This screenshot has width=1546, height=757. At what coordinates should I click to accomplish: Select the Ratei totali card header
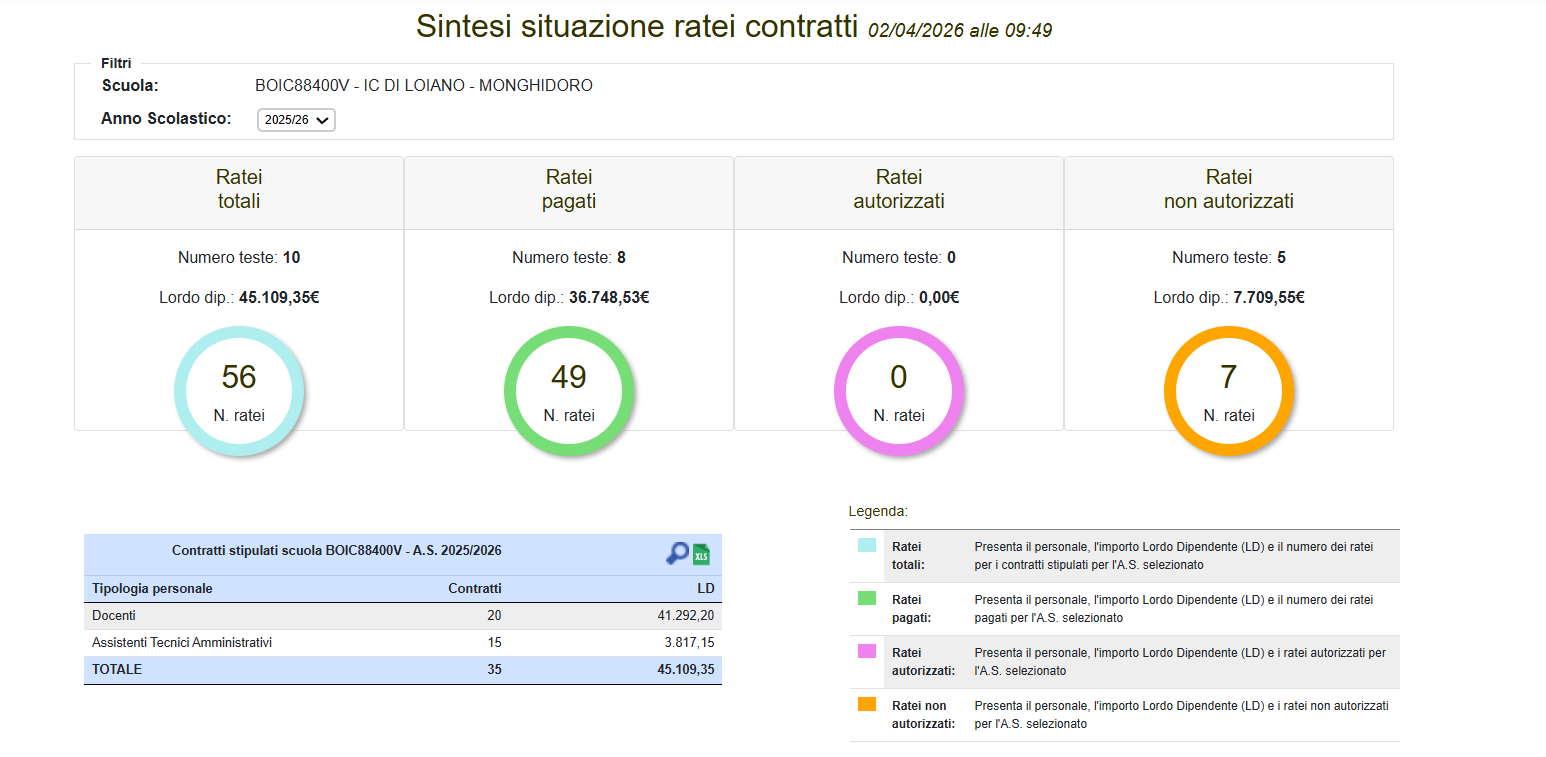[x=239, y=190]
